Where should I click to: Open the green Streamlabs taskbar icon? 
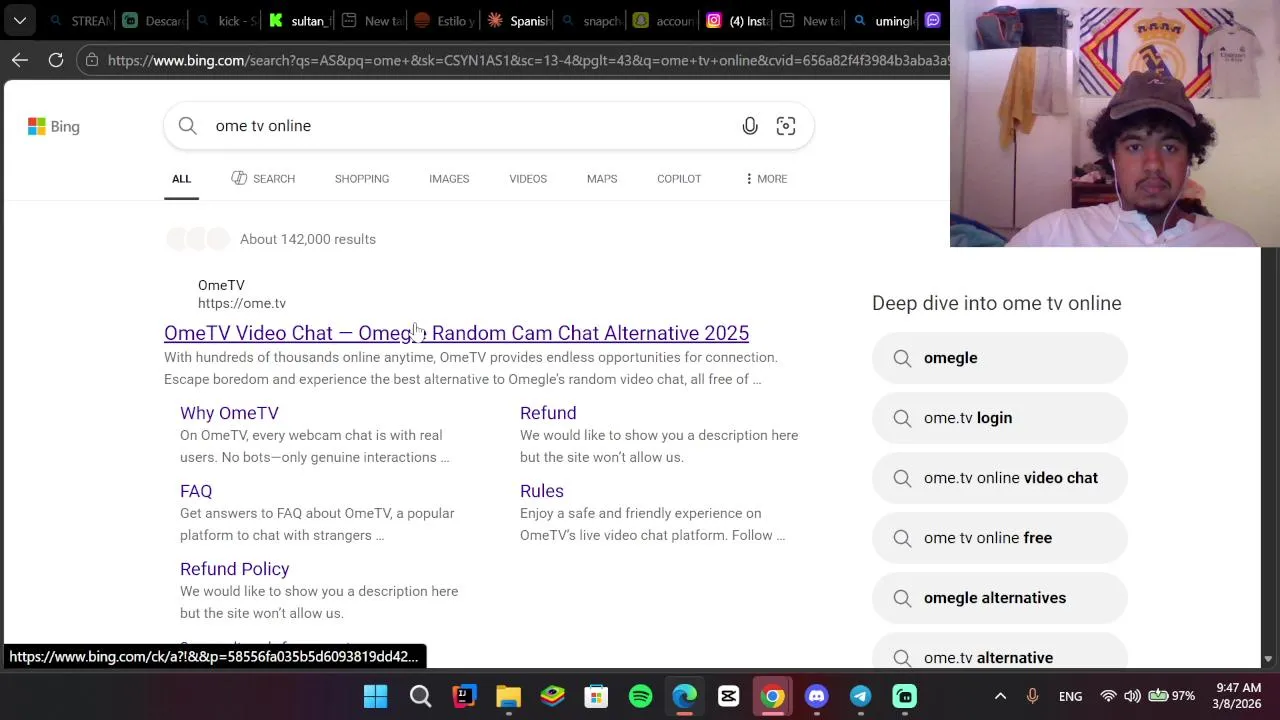(x=904, y=696)
